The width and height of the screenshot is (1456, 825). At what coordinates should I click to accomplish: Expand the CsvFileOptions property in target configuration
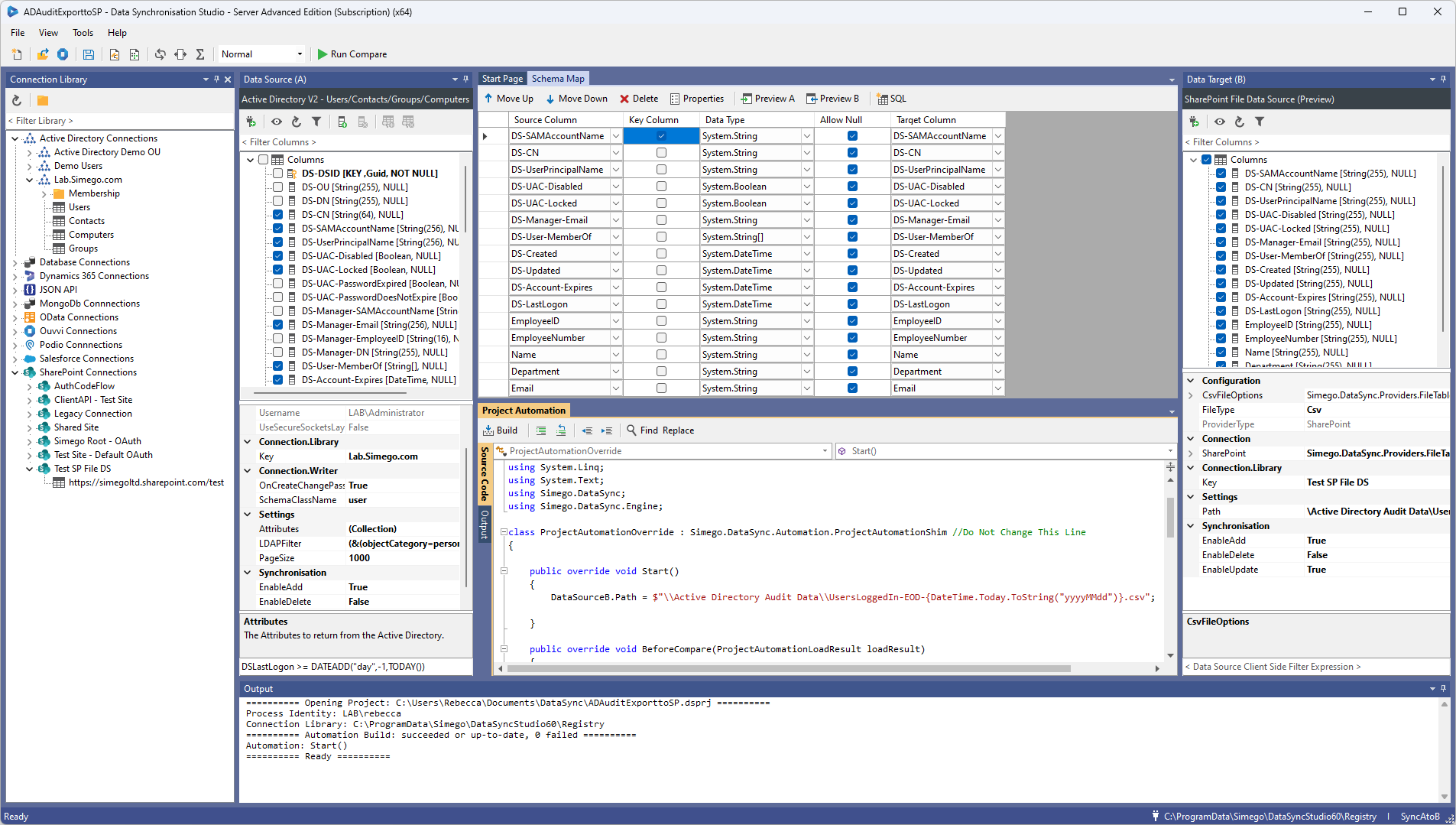(1191, 395)
